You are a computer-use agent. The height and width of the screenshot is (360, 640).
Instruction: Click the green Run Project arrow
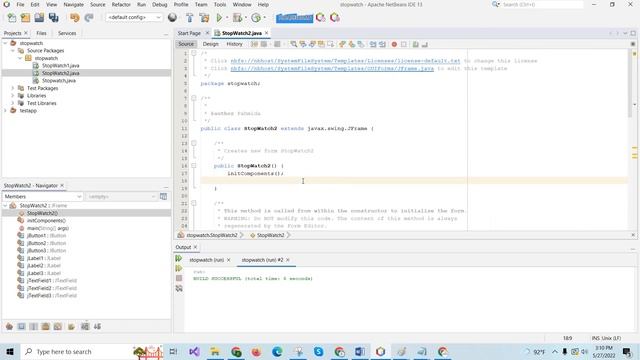[219, 18]
